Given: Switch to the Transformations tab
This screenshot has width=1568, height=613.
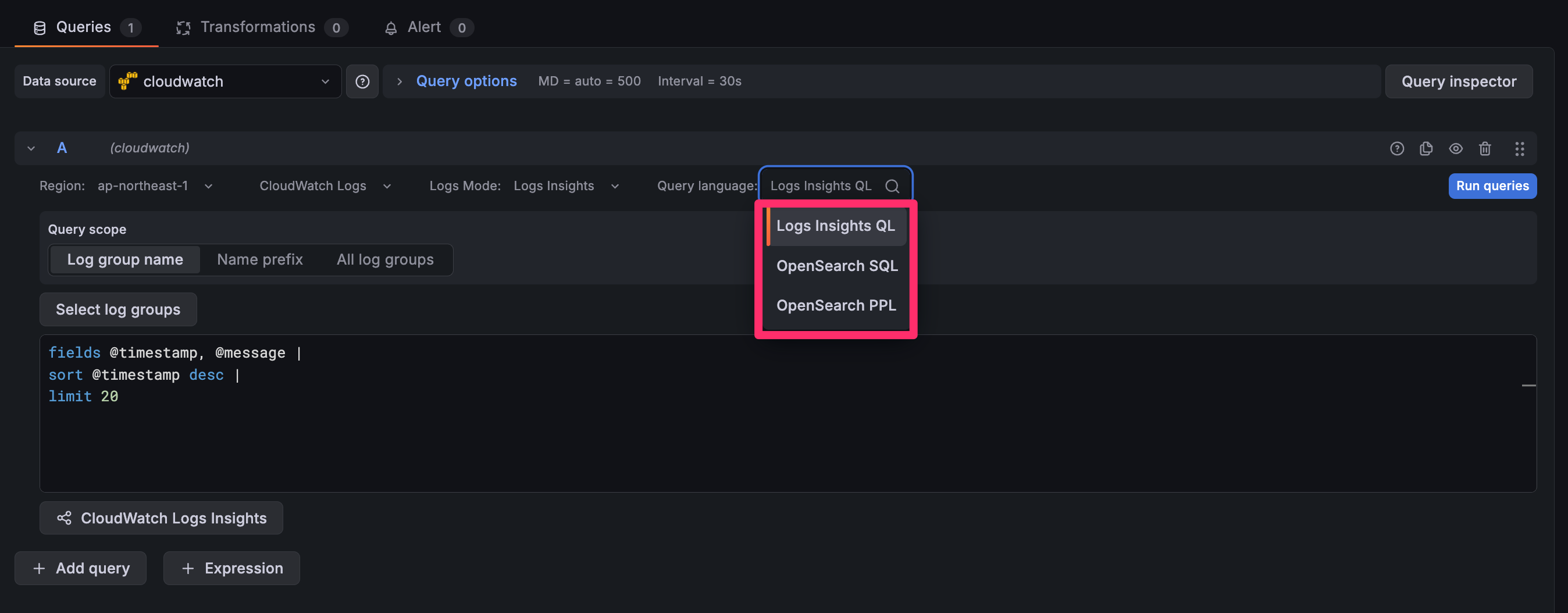Looking at the screenshot, I should pos(262,27).
